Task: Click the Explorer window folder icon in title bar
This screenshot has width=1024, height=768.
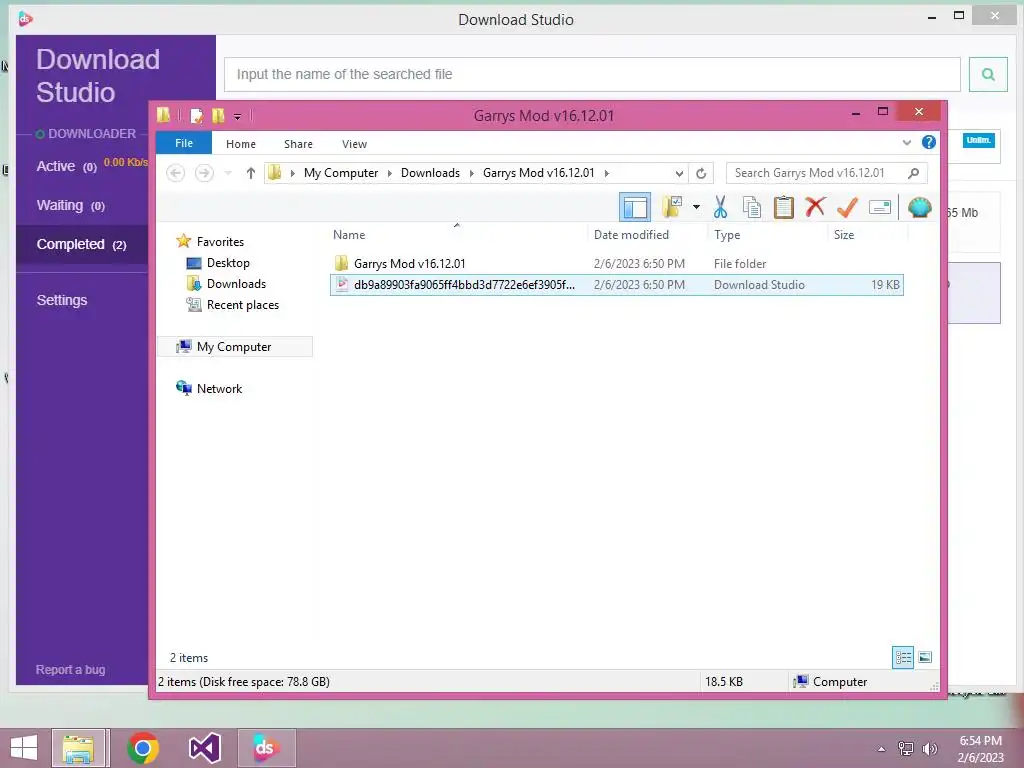Action: click(x=164, y=116)
